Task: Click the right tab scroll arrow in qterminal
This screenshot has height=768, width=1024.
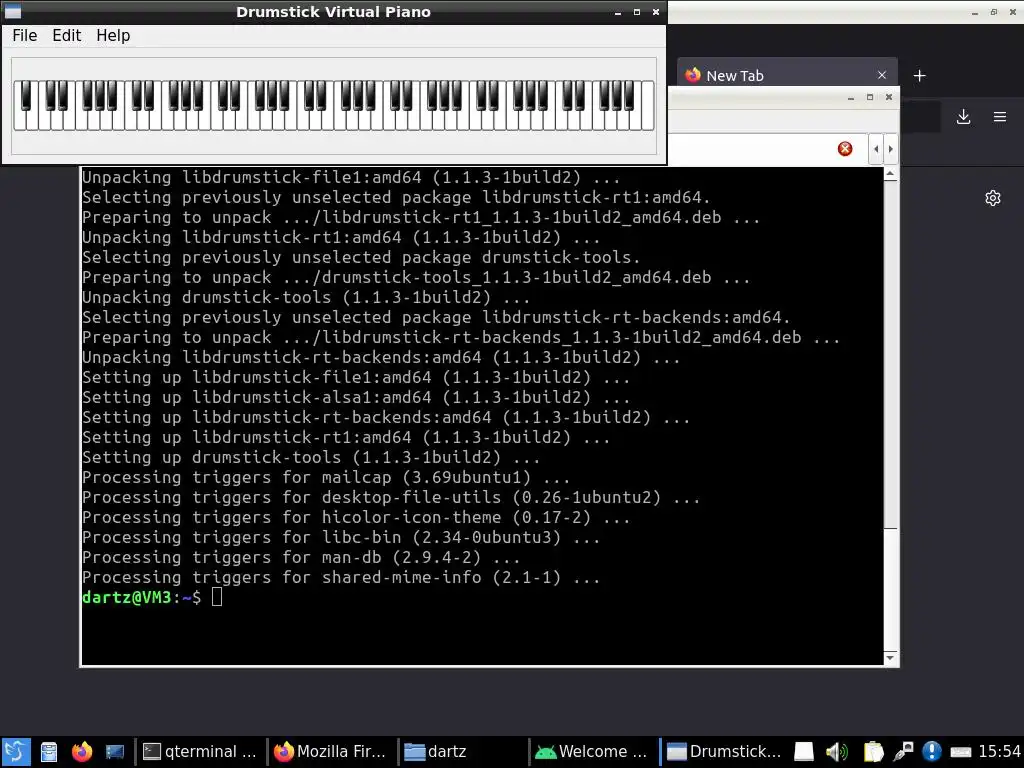Action: [890, 149]
